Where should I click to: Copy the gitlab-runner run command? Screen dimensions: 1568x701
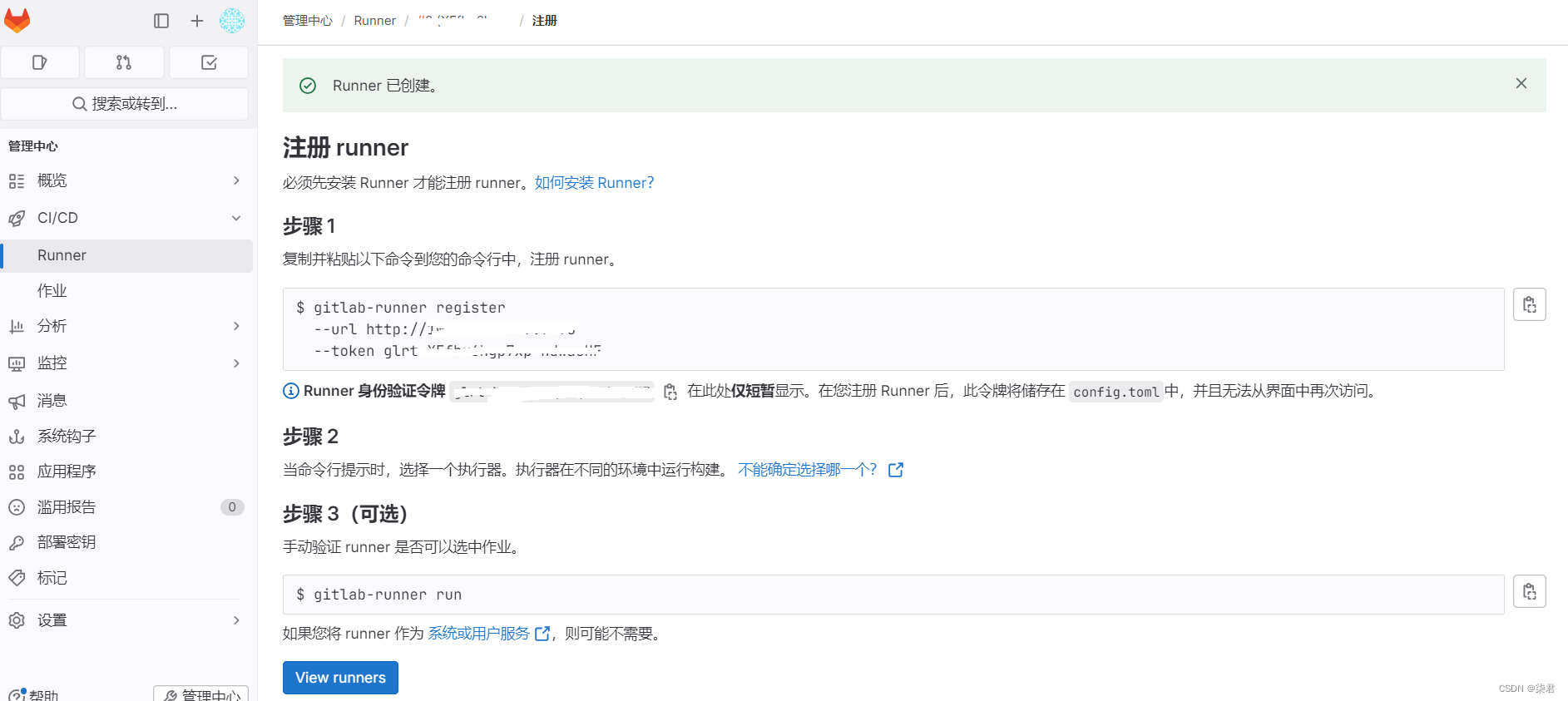1530,591
